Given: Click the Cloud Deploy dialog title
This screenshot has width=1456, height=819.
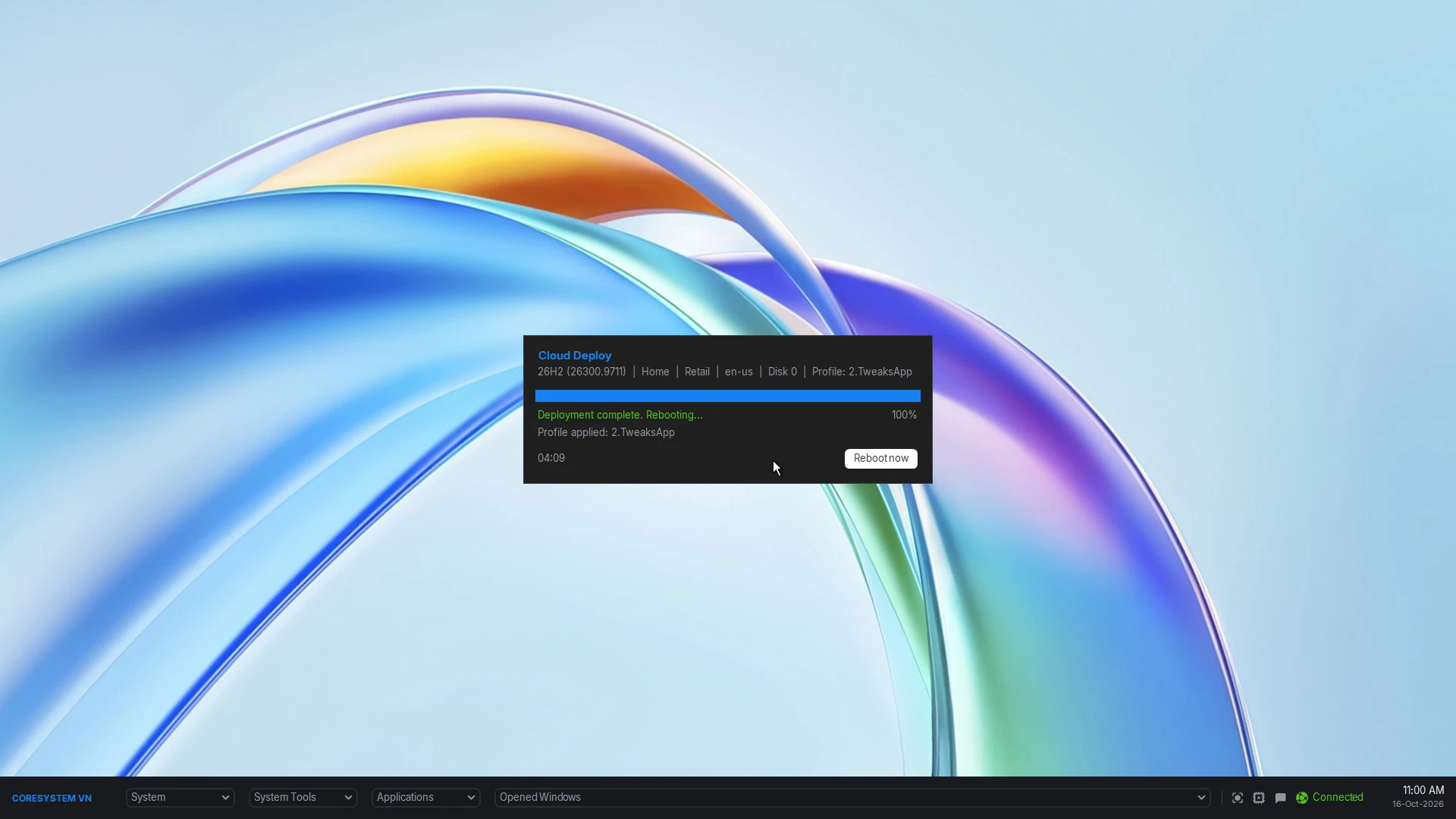Looking at the screenshot, I should [x=575, y=355].
